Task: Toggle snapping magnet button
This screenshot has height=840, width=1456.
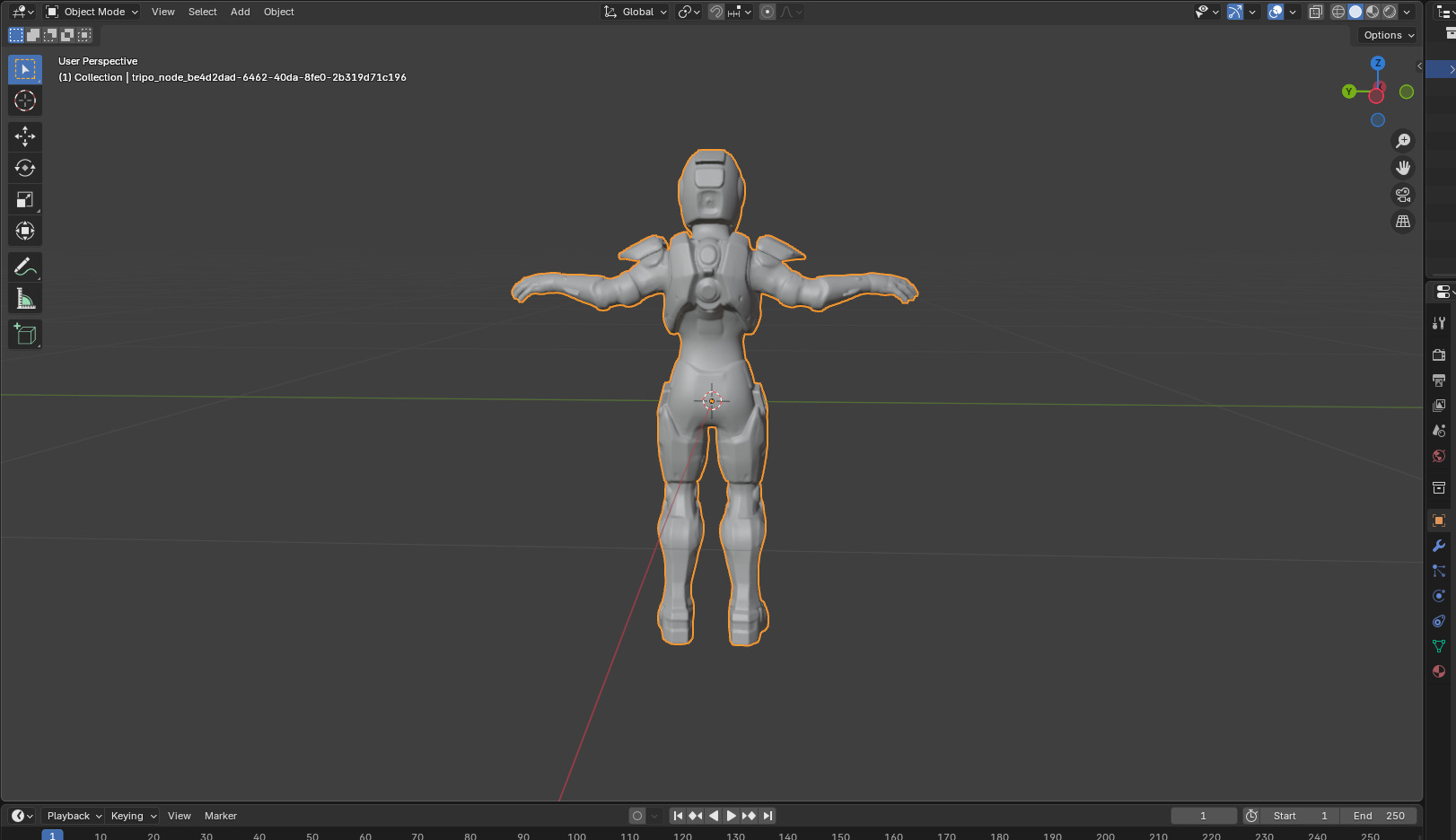Action: (x=716, y=12)
